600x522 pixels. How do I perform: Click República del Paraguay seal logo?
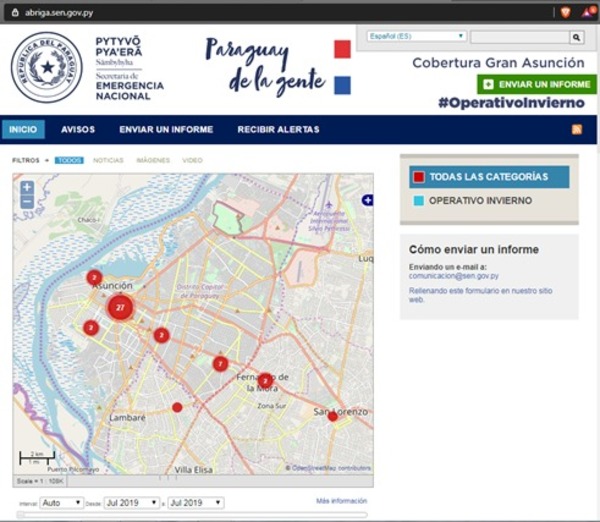pyautogui.click(x=47, y=67)
